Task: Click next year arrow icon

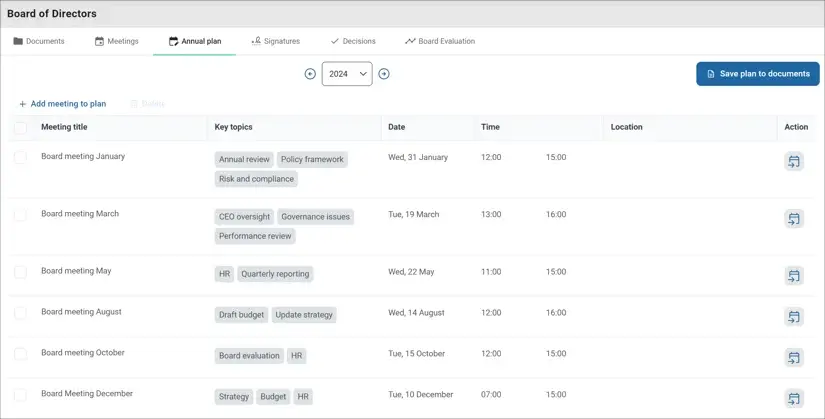Action: tap(384, 74)
